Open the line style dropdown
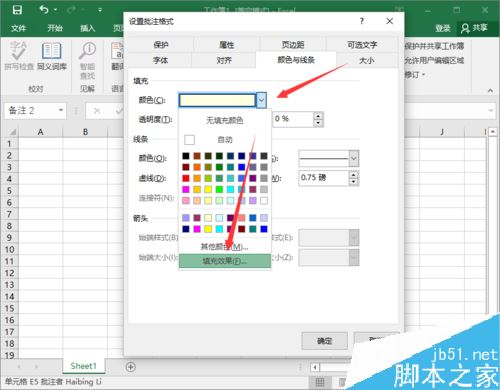Viewport: 500px width, 390px height. pos(354,158)
